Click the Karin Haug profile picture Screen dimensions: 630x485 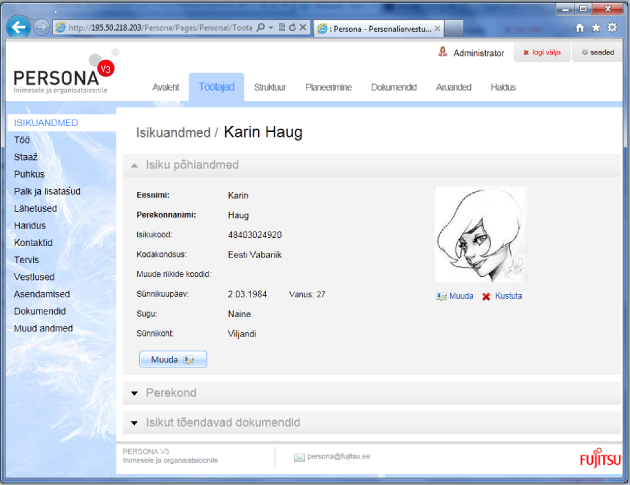click(x=479, y=236)
